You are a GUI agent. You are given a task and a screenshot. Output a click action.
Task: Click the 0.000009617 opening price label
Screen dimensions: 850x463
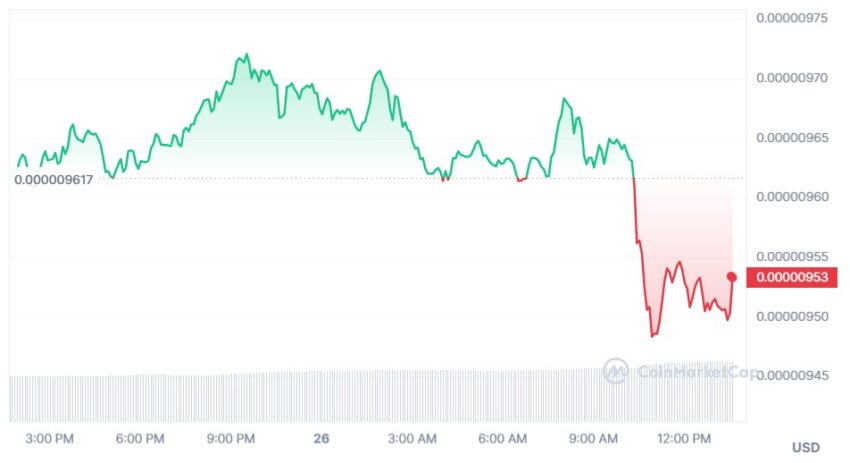point(54,179)
